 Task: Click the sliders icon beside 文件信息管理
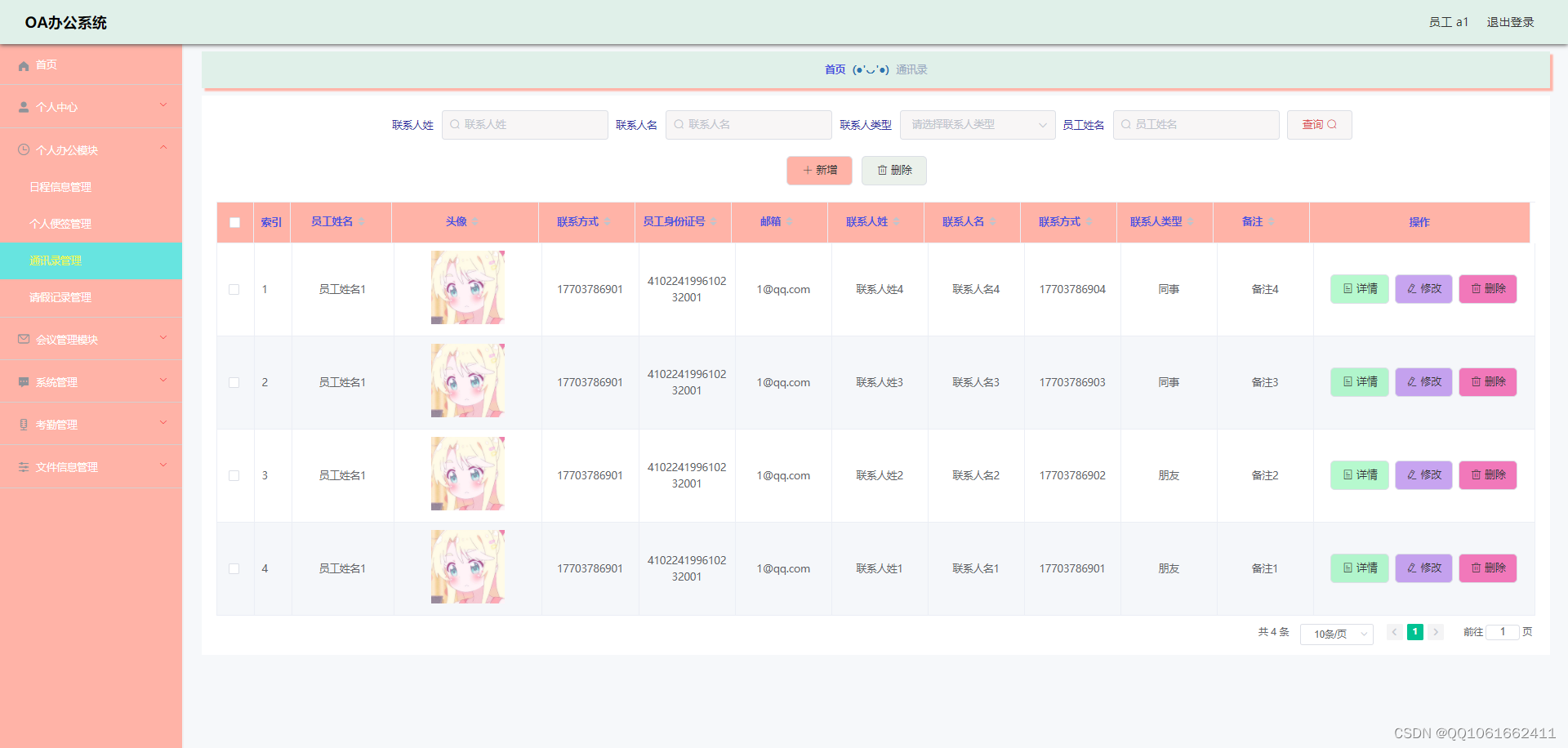[22, 466]
